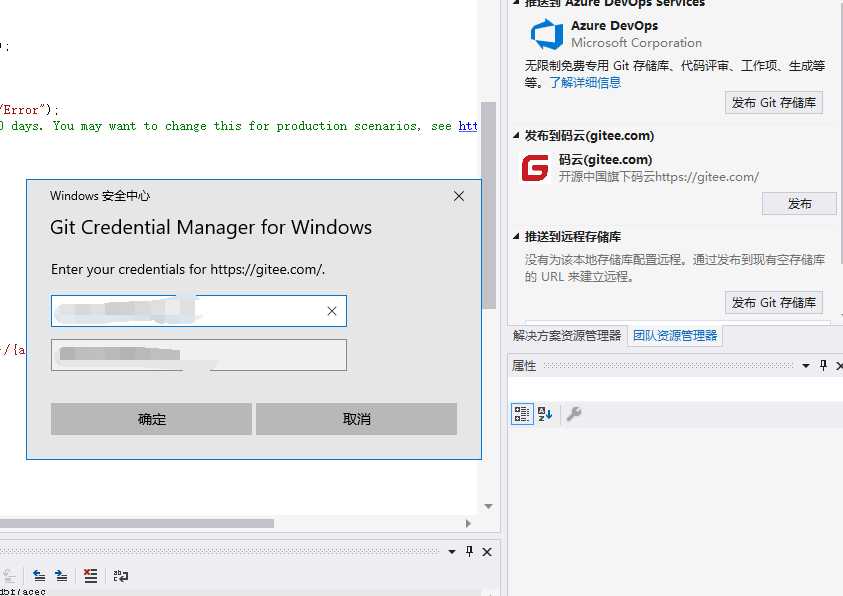Image resolution: width=843 pixels, height=596 pixels.
Task: Open bottom panel window position dropdown
Action: 452,552
